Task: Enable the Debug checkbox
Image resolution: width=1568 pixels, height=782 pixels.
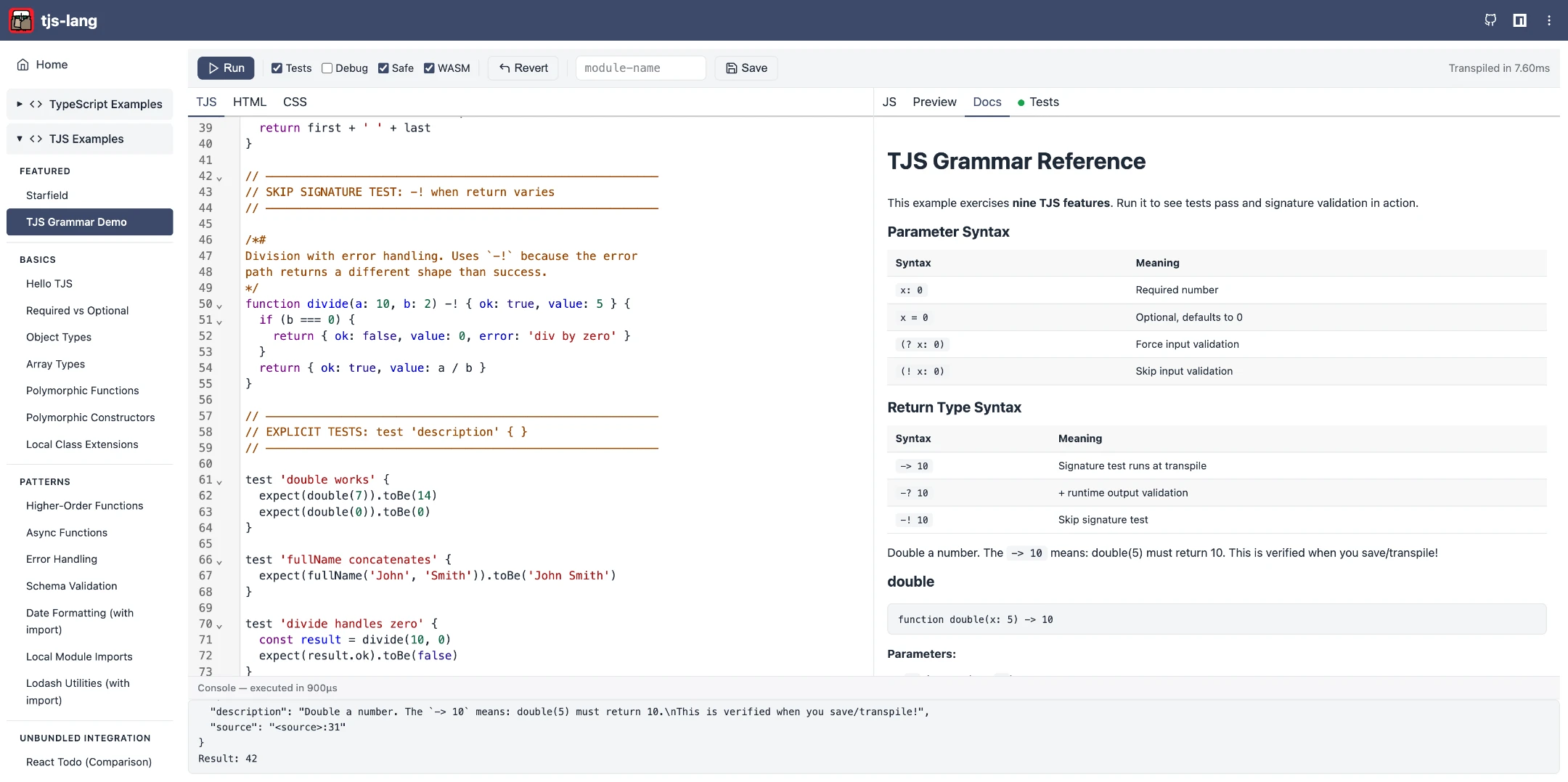Action: 327,68
